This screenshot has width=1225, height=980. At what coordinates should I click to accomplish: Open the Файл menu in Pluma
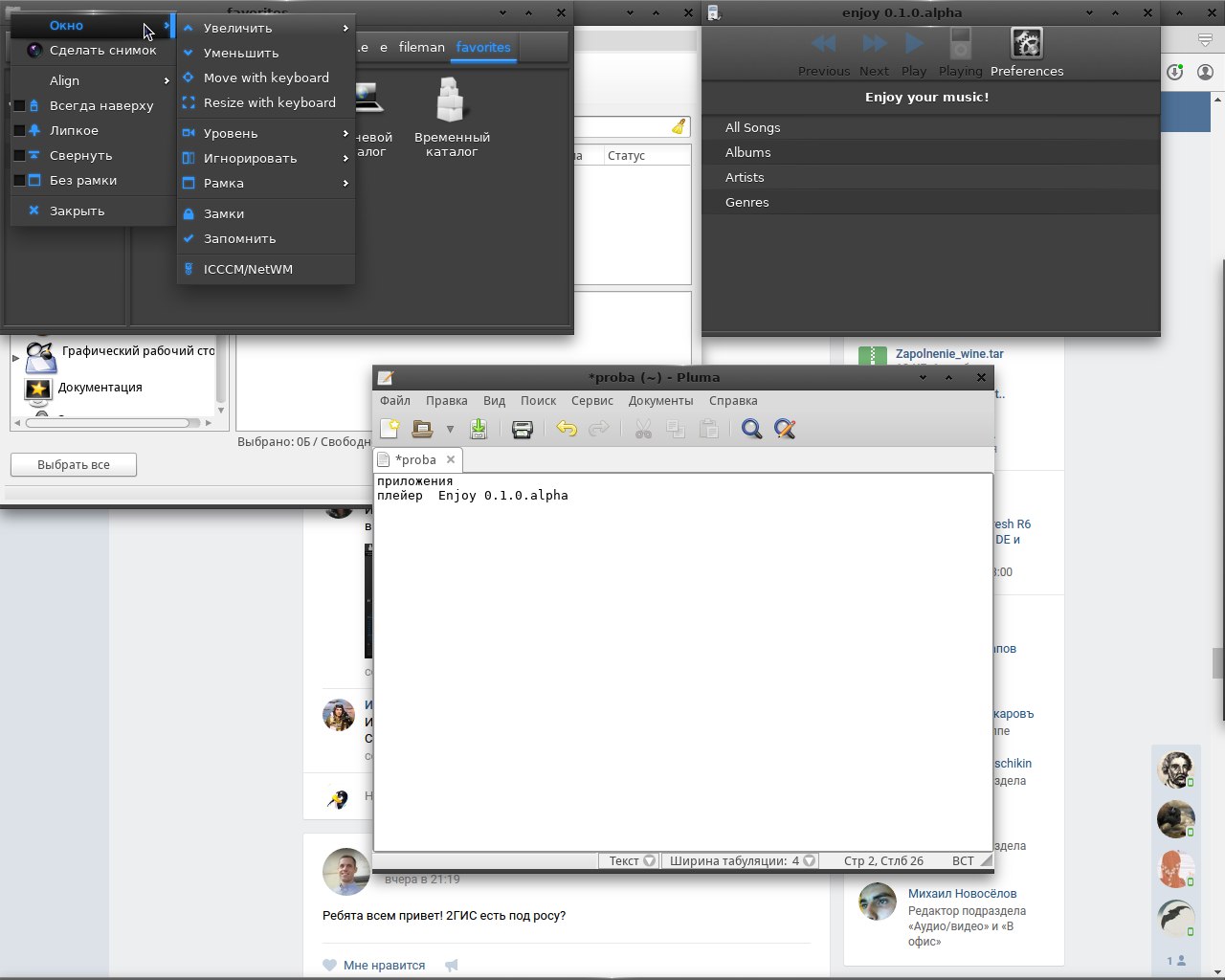pos(394,401)
